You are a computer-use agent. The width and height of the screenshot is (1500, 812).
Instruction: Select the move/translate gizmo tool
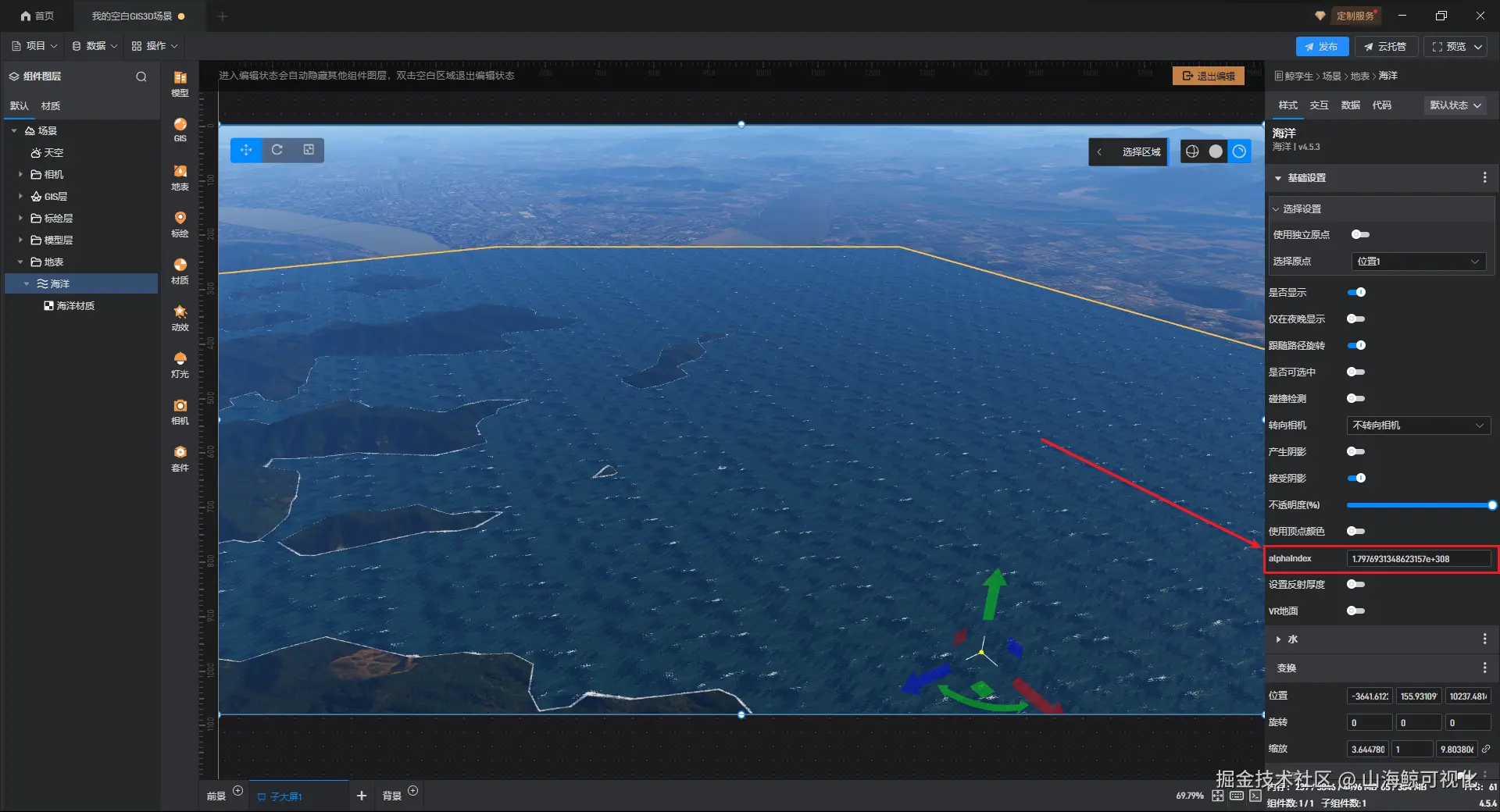tap(246, 150)
